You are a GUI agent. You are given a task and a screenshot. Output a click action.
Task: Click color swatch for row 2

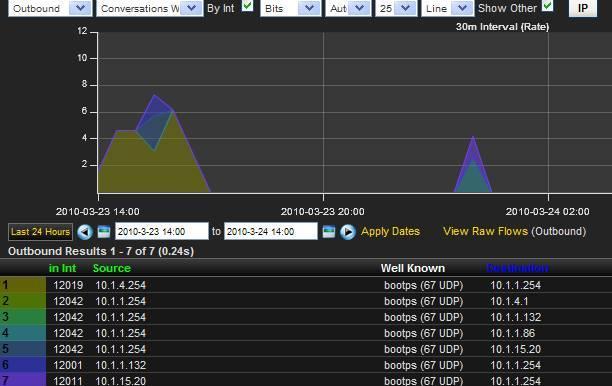pyautogui.click(x=23, y=301)
